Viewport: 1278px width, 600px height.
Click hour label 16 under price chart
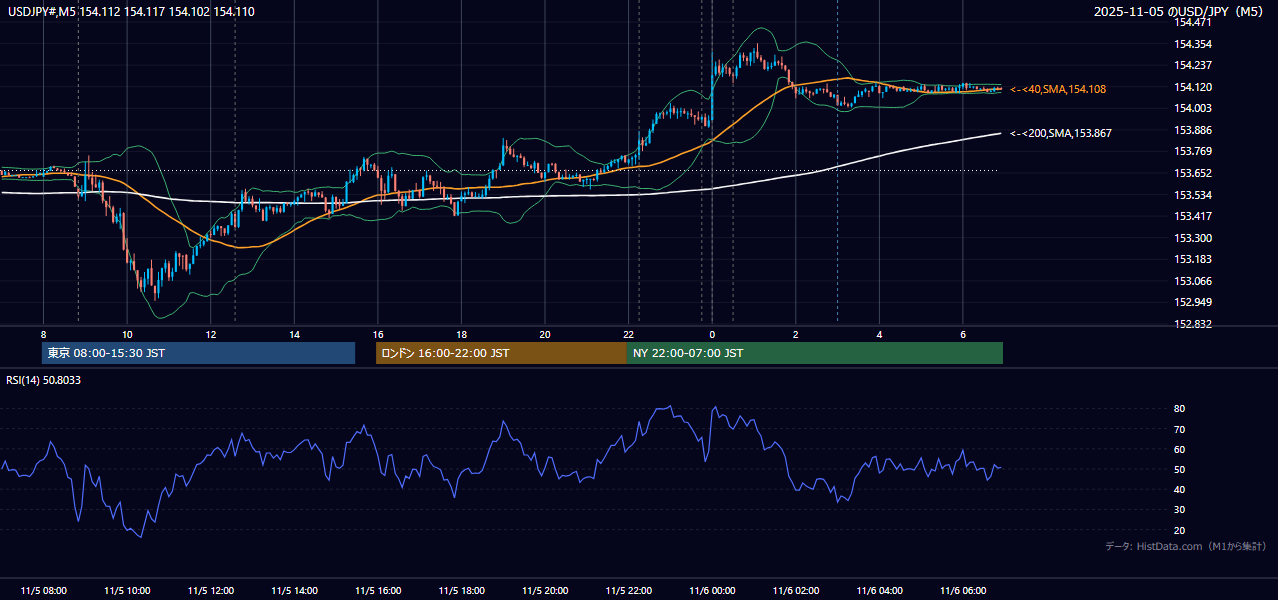378,335
